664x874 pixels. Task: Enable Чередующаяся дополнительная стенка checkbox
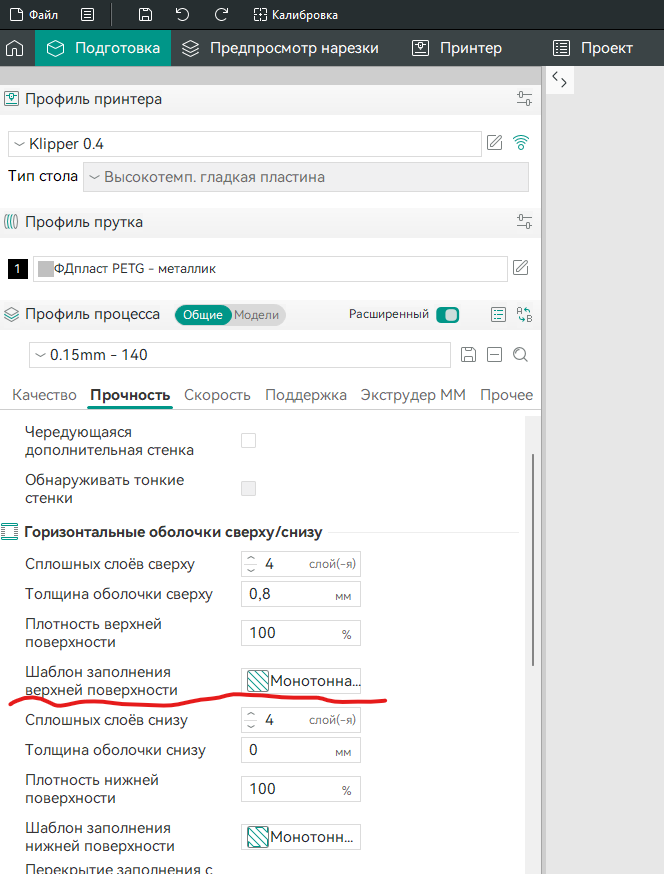(x=249, y=441)
